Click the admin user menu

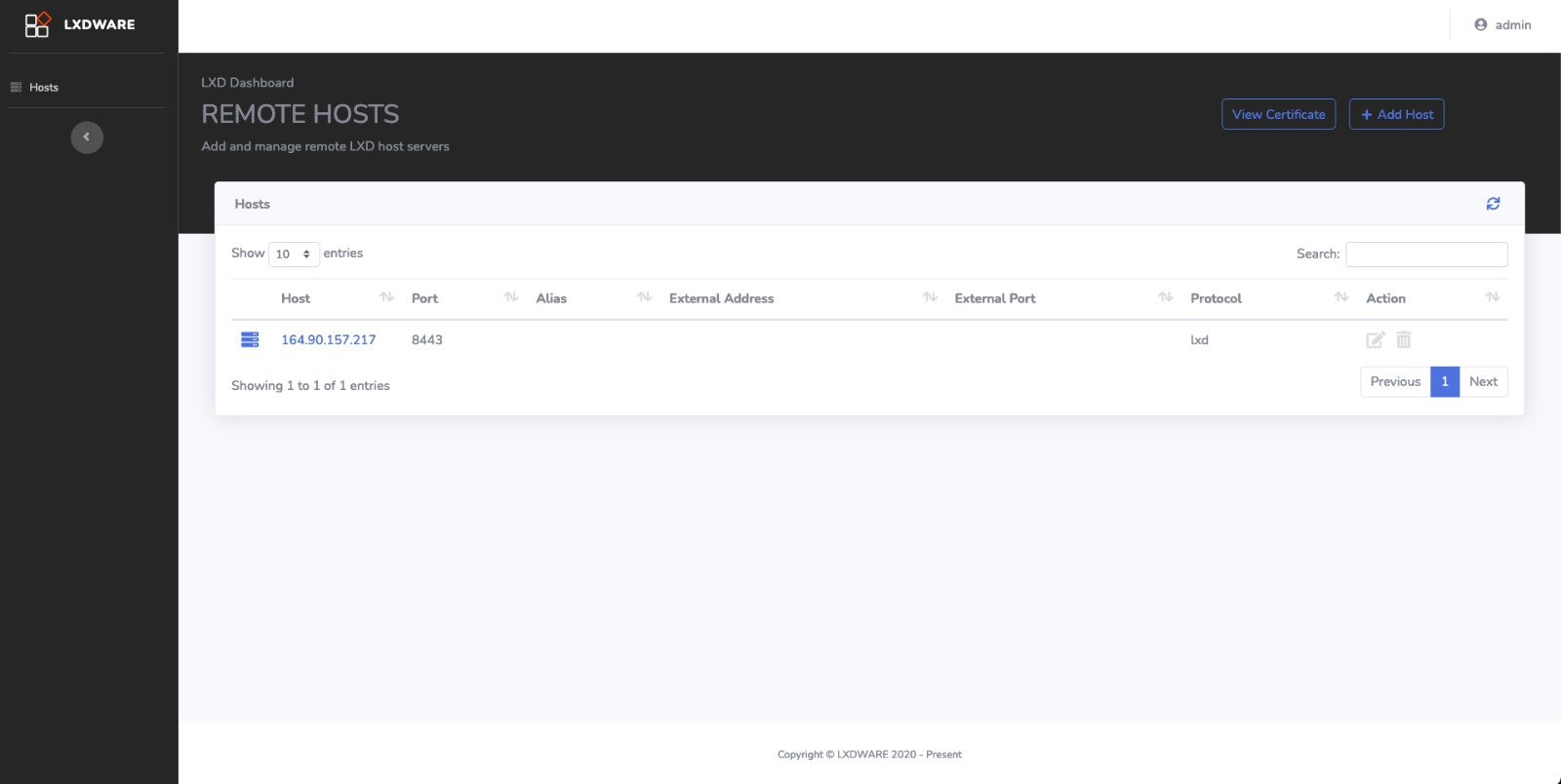pyautogui.click(x=1502, y=25)
